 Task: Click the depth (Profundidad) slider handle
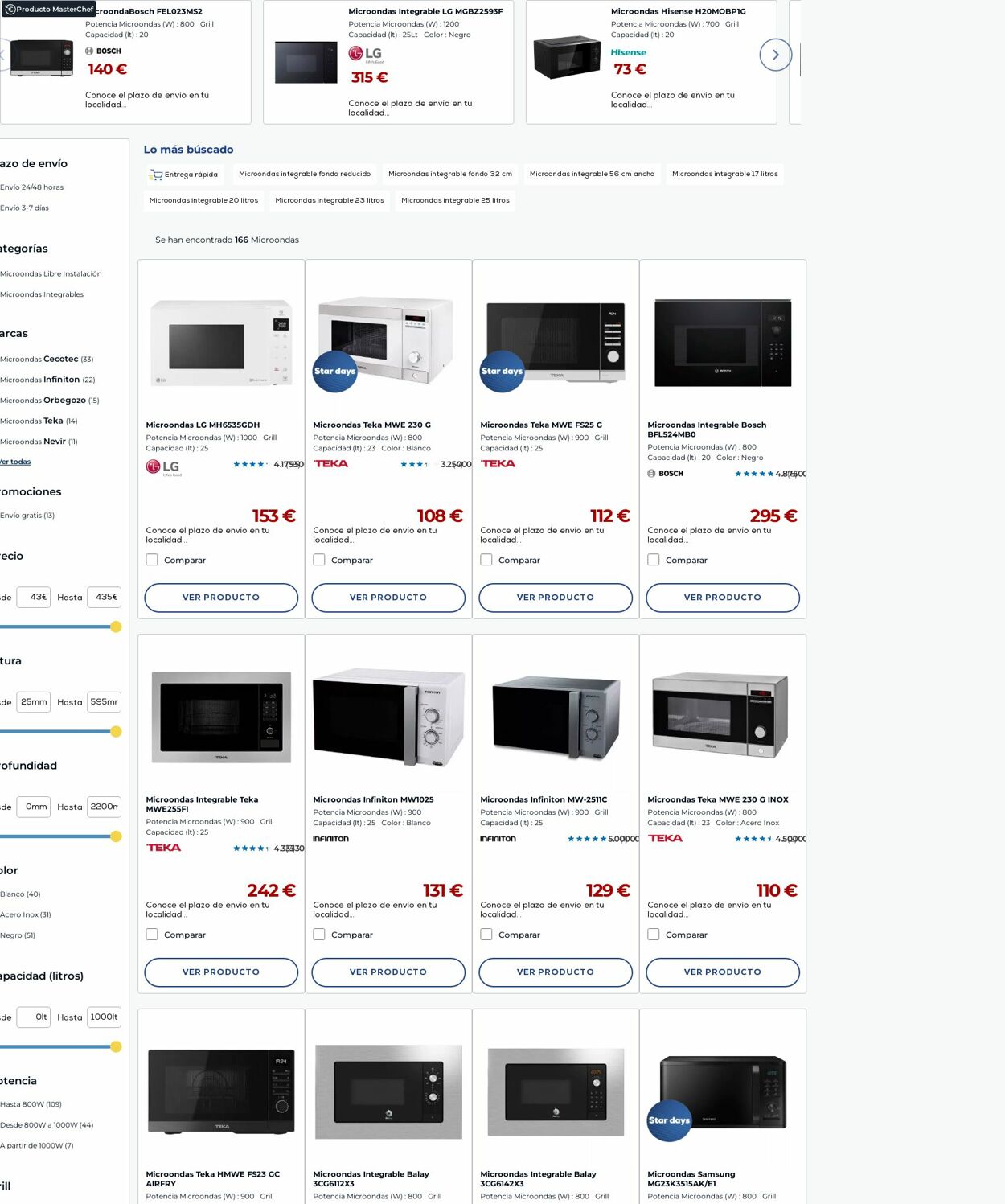point(116,836)
